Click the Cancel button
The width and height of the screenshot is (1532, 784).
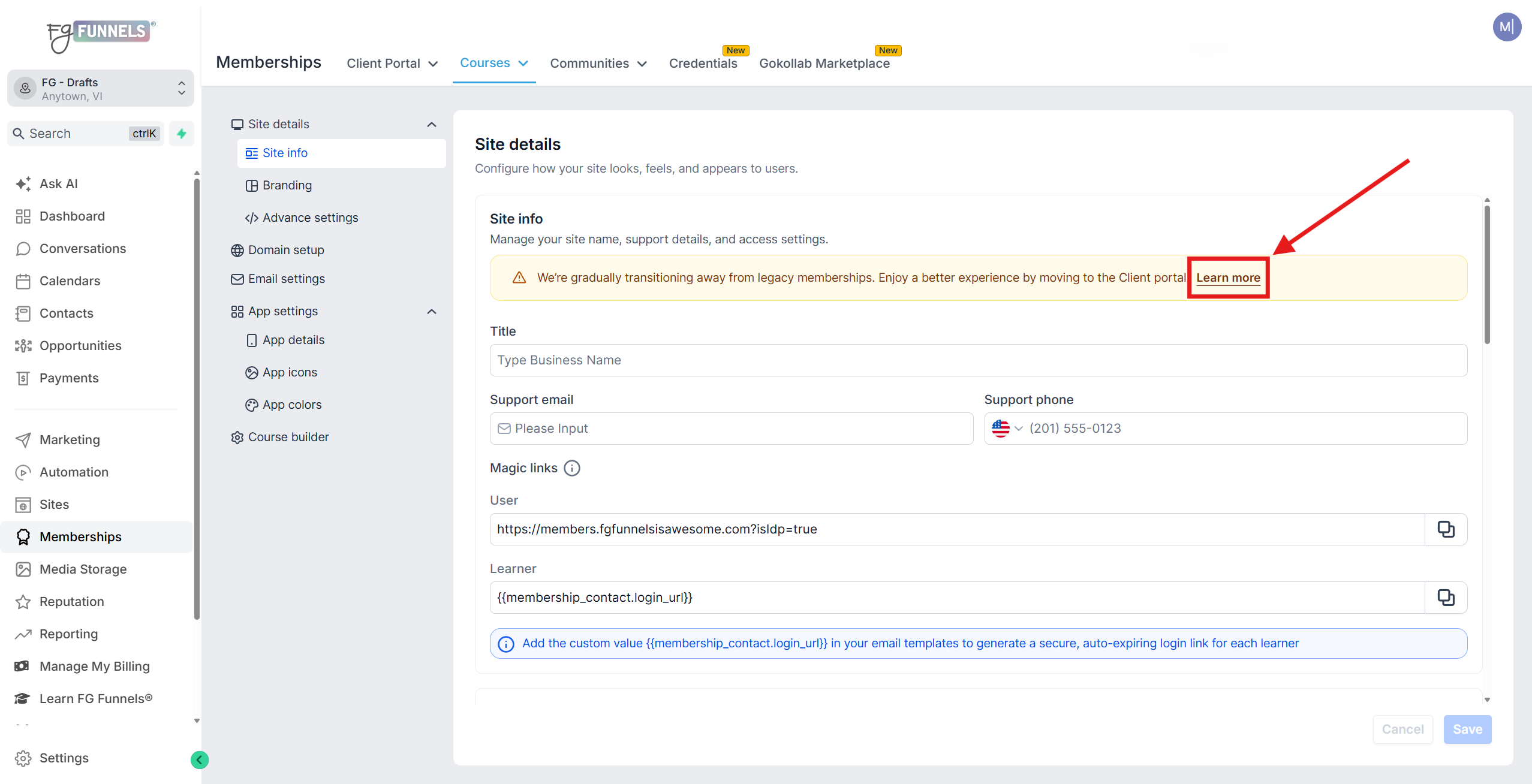pyautogui.click(x=1402, y=729)
